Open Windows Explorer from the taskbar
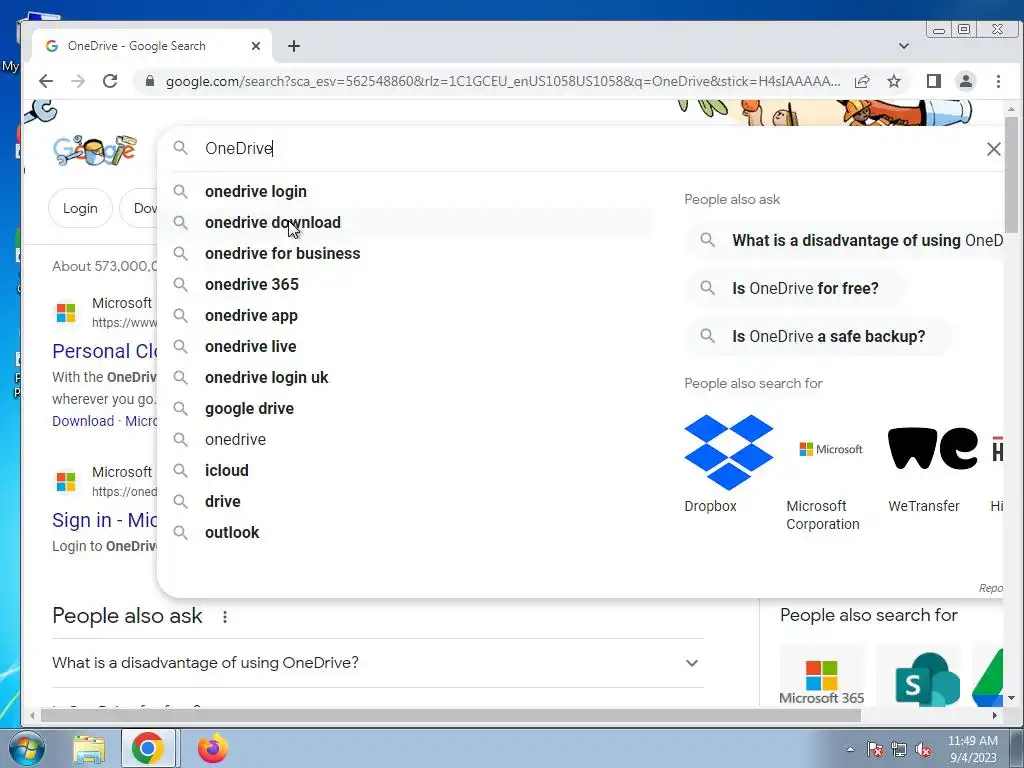Screen dimensions: 1024x768 tap(89, 748)
